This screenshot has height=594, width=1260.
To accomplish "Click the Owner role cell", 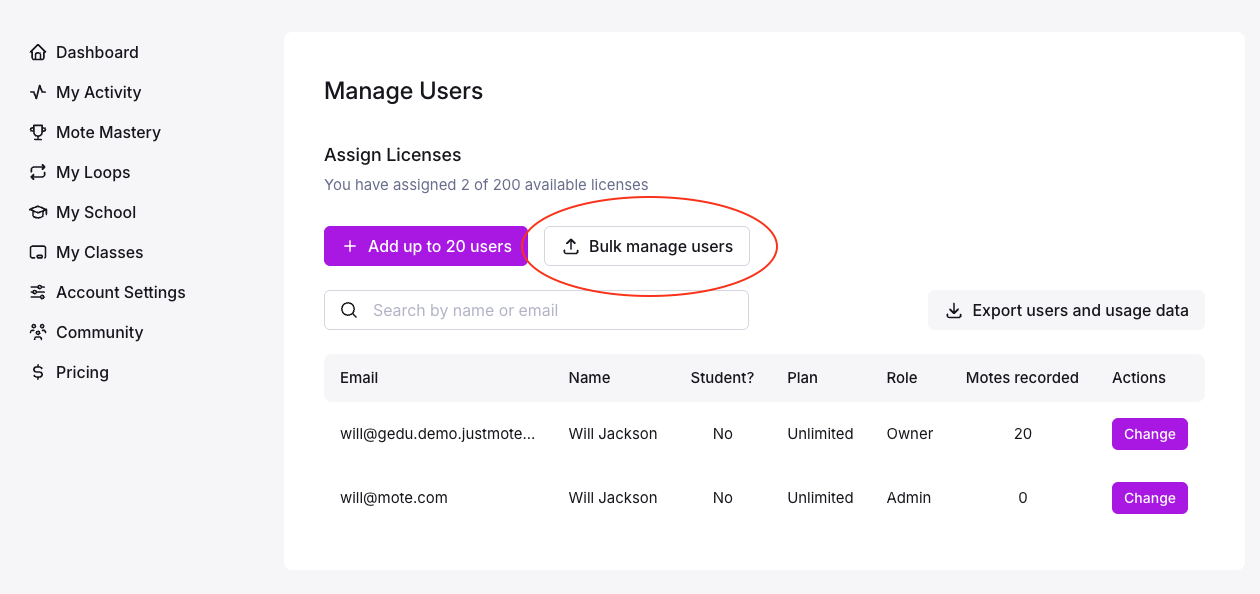I will pyautogui.click(x=910, y=434).
